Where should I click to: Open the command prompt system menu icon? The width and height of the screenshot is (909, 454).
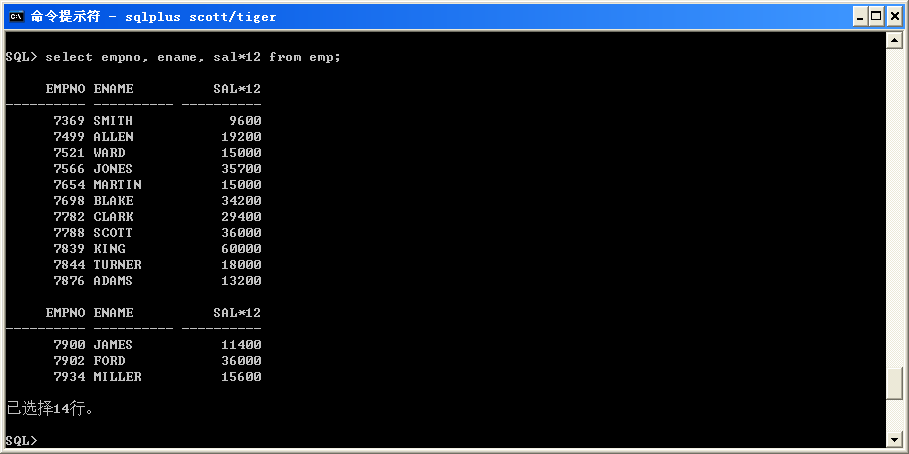[17, 16]
